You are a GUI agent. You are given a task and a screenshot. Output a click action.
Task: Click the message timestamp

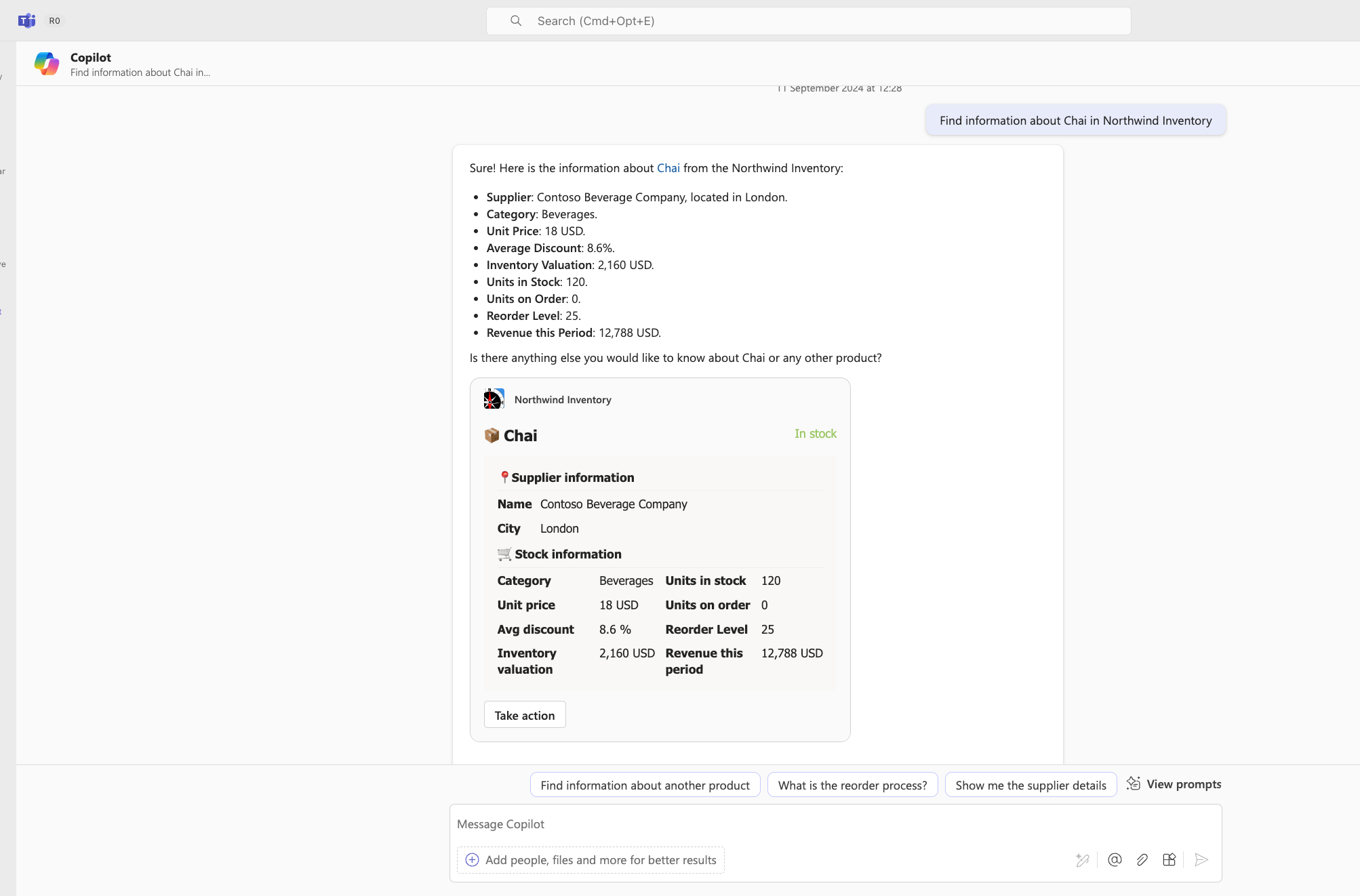click(x=839, y=89)
